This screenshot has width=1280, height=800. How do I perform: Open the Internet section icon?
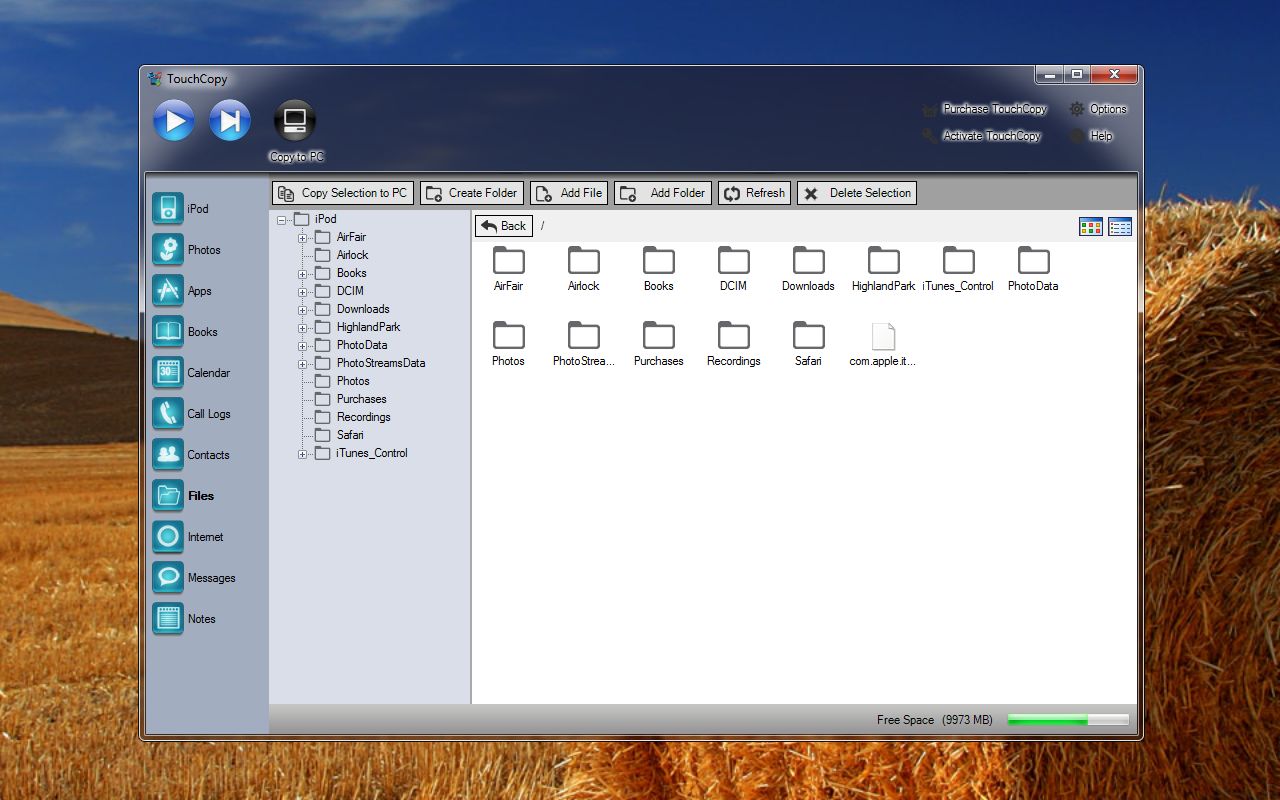point(168,537)
